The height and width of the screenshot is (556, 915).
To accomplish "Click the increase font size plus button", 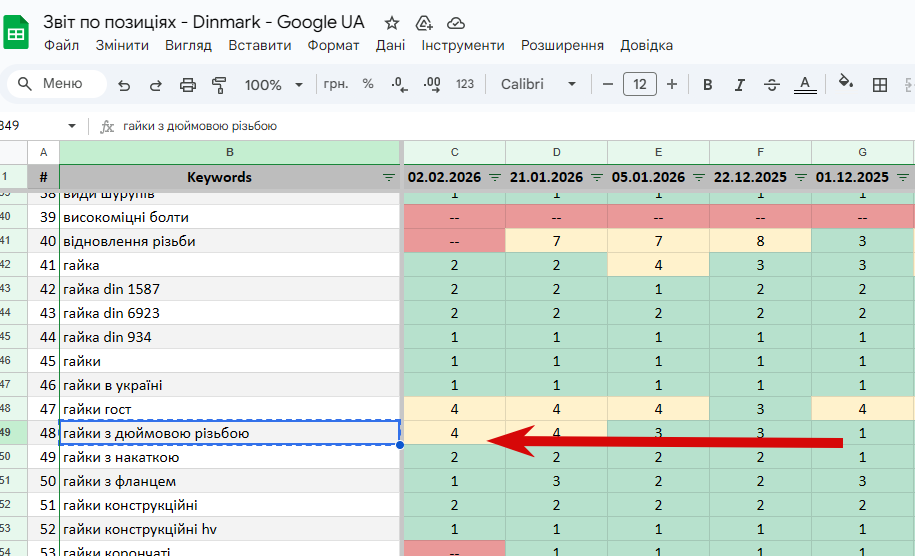I will [672, 85].
